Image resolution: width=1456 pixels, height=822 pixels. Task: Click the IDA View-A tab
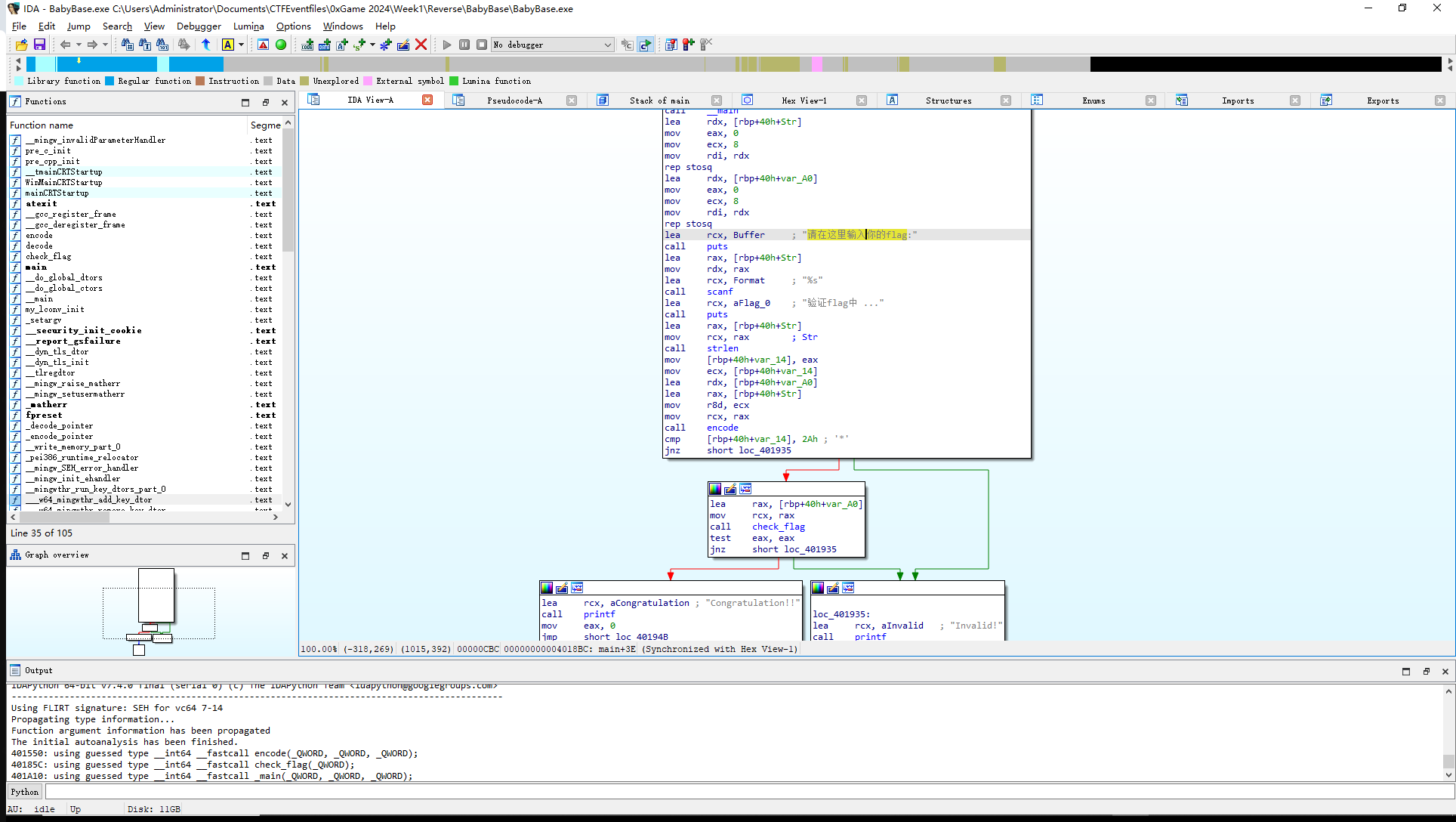[x=370, y=100]
